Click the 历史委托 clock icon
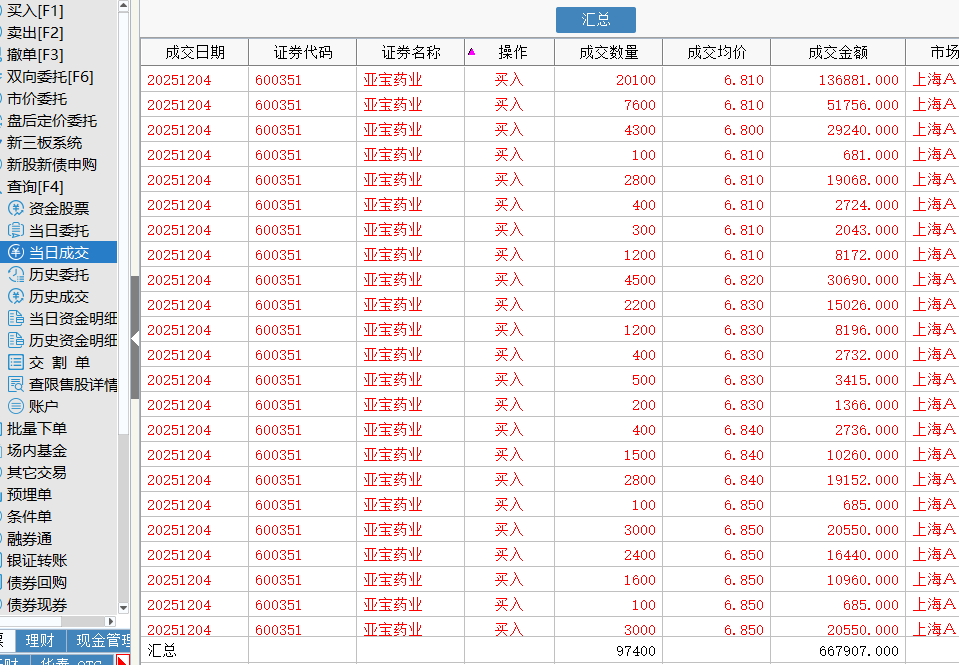The width and height of the screenshot is (959, 665). click(15, 275)
